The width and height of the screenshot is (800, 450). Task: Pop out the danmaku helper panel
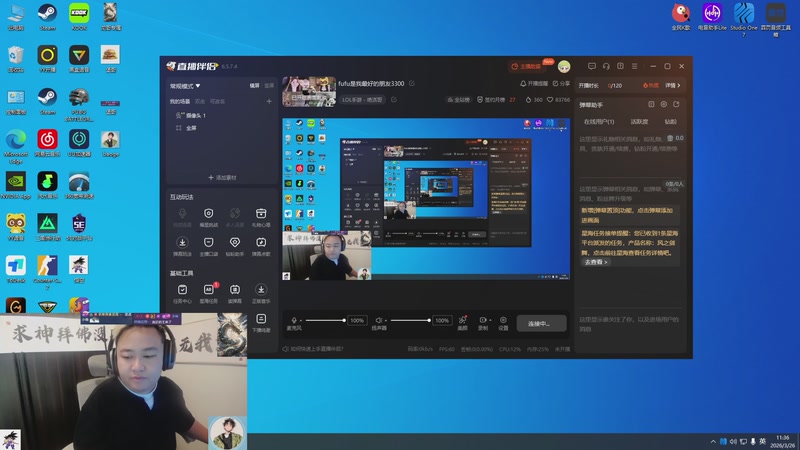pyautogui.click(x=676, y=104)
